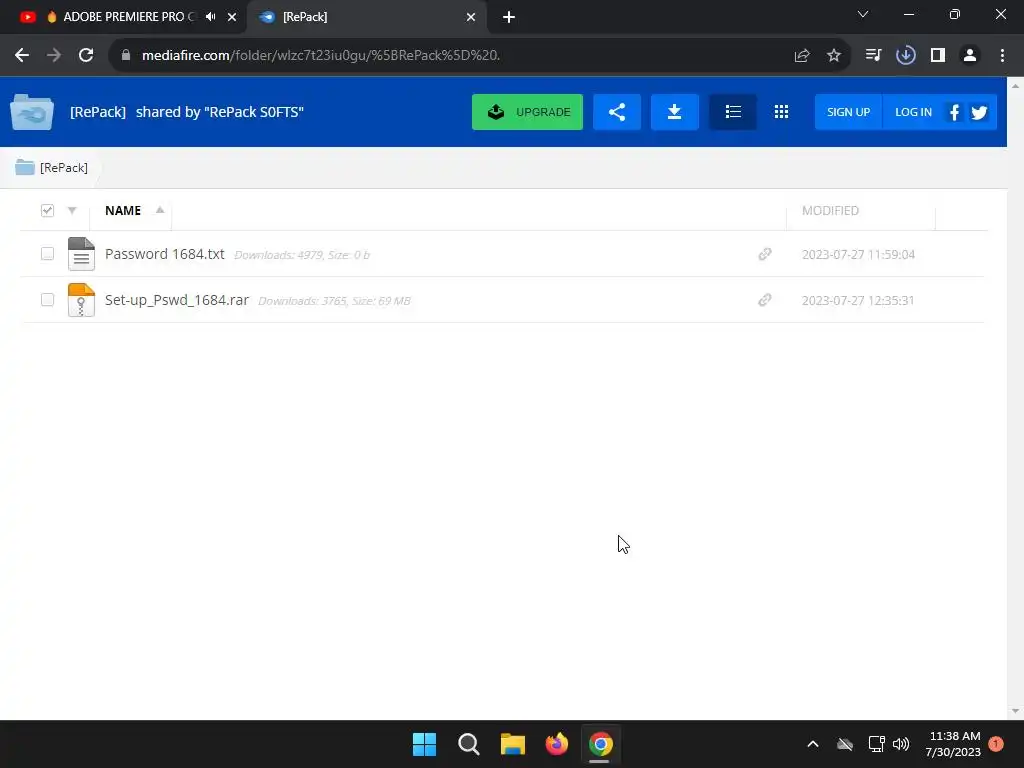
Task: Click the MediaFire share button
Action: click(x=616, y=112)
